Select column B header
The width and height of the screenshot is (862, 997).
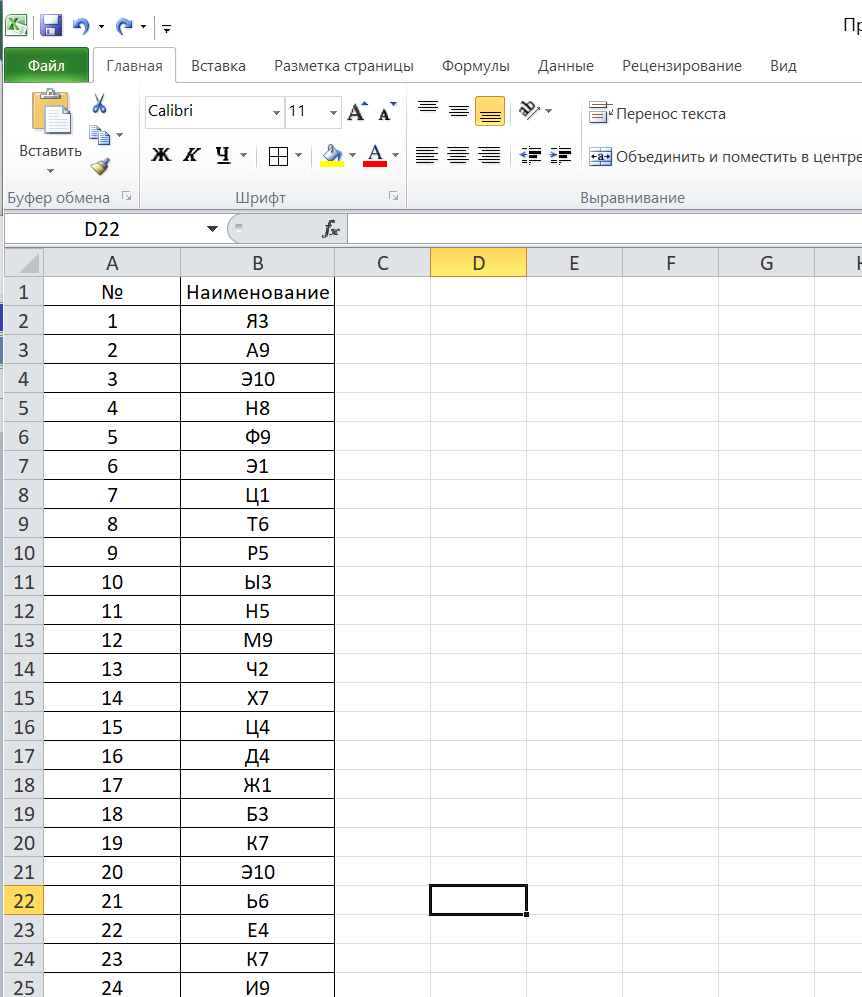[x=257, y=263]
